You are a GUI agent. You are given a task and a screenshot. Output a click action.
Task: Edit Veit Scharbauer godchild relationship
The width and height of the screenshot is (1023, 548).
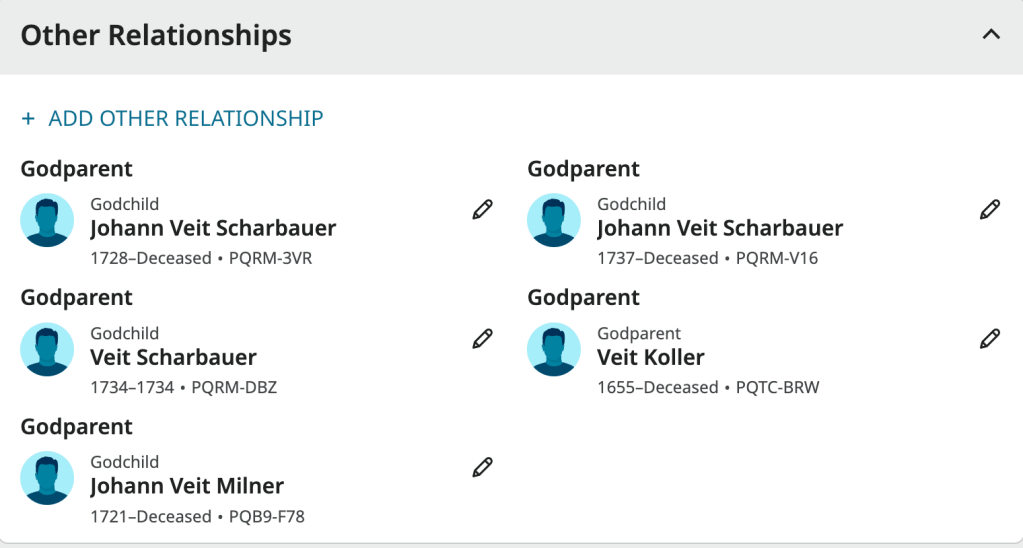pyautogui.click(x=482, y=338)
